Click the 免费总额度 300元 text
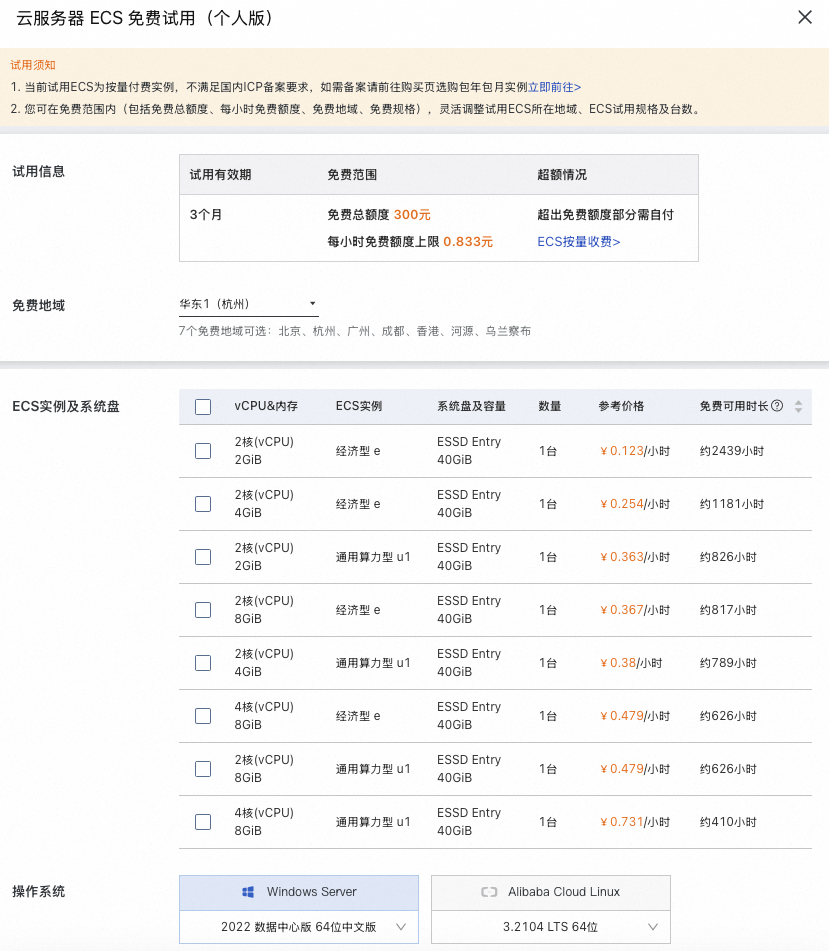The width and height of the screenshot is (829, 951). (379, 215)
